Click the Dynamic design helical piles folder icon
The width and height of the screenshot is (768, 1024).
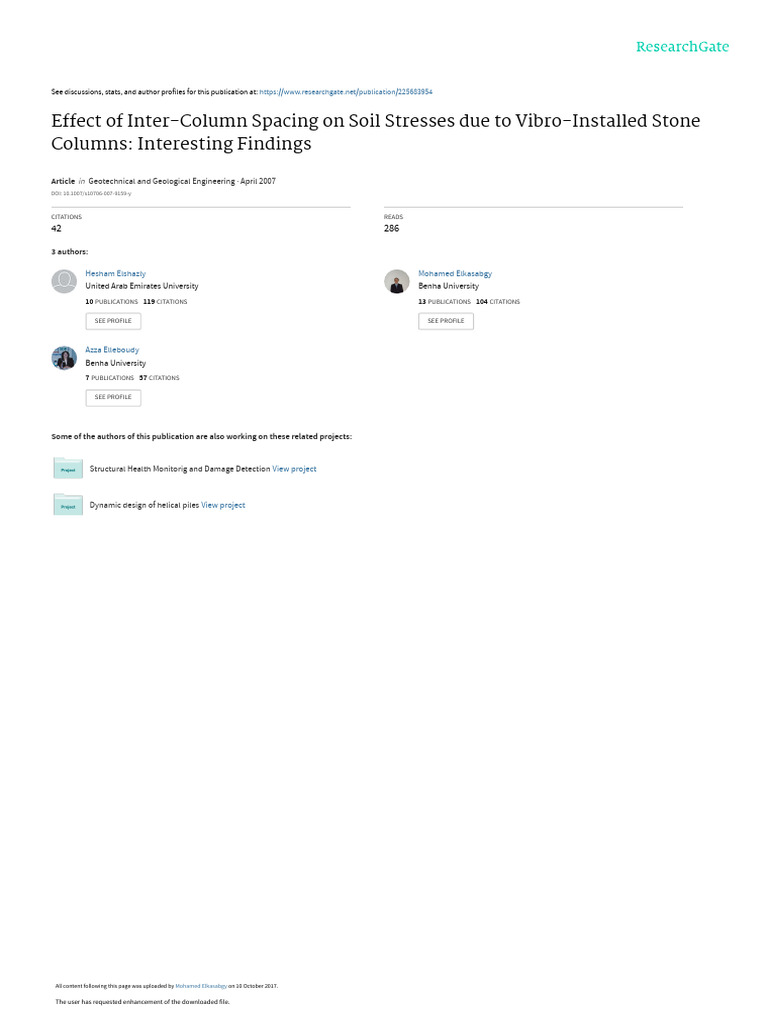point(68,505)
